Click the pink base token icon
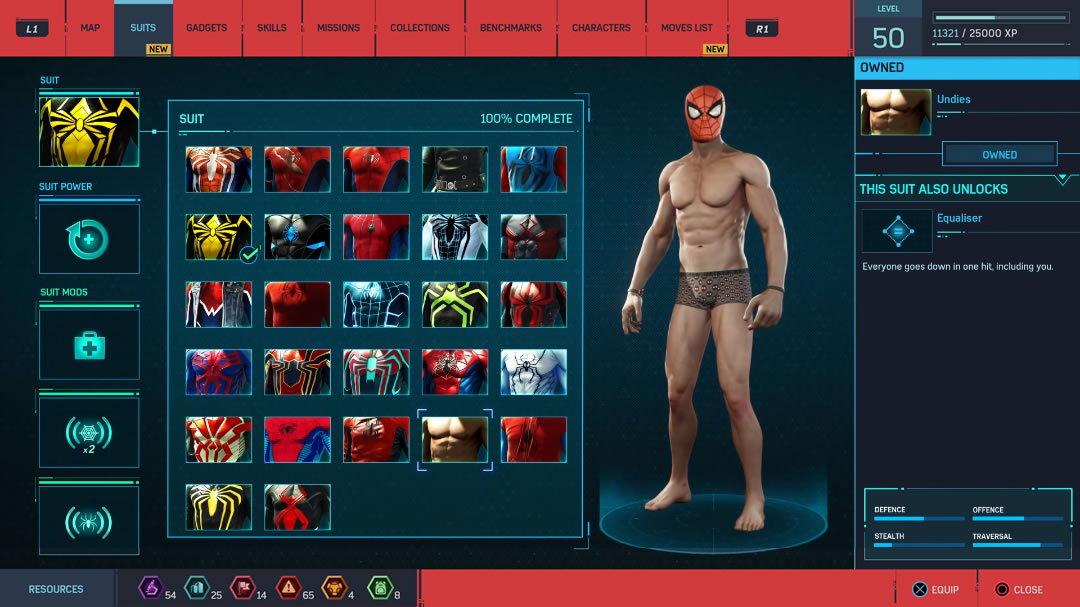Image resolution: width=1080 pixels, height=607 pixels. [x=242, y=588]
